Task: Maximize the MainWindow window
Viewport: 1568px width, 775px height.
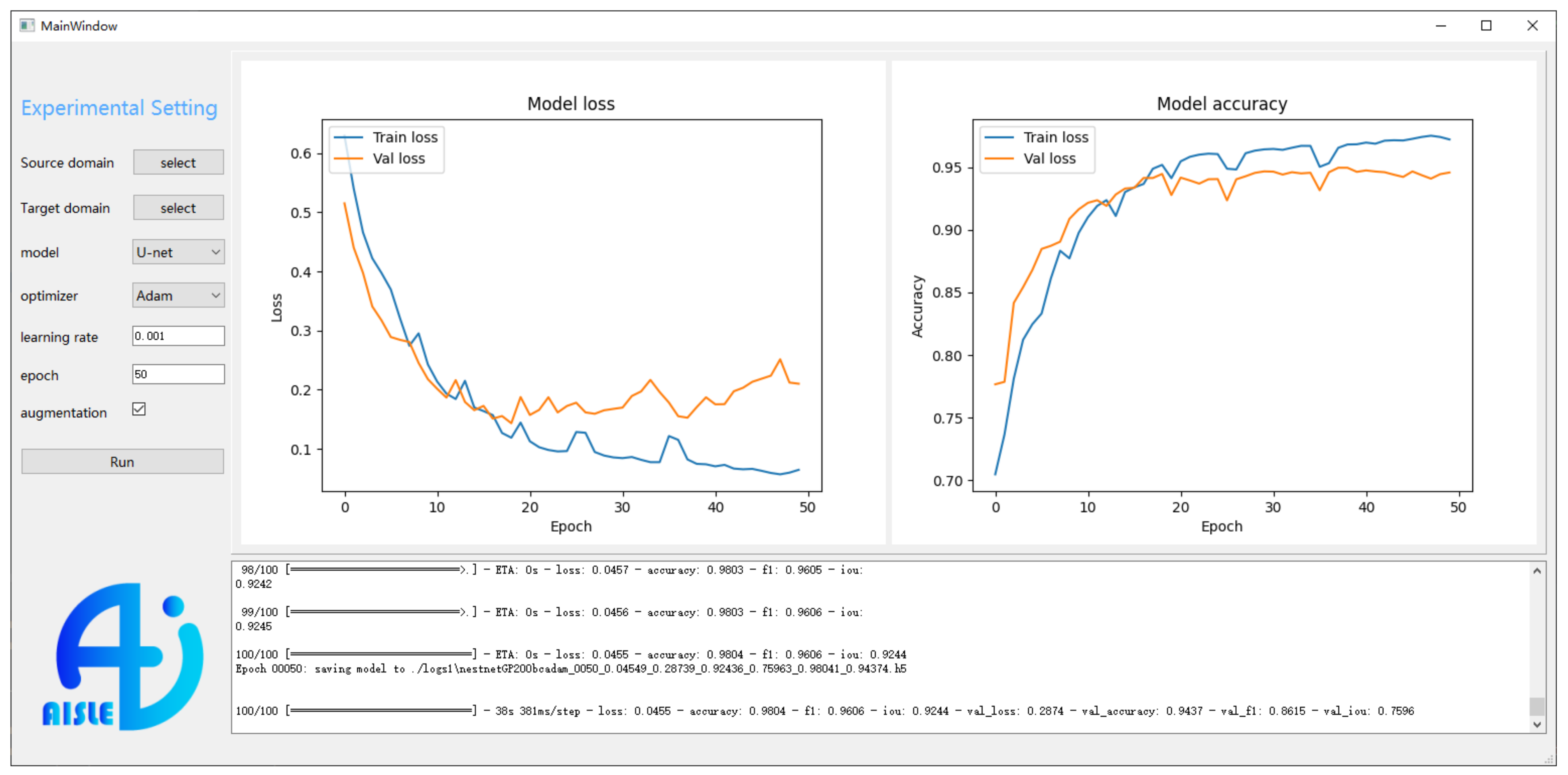Action: click(x=1486, y=26)
